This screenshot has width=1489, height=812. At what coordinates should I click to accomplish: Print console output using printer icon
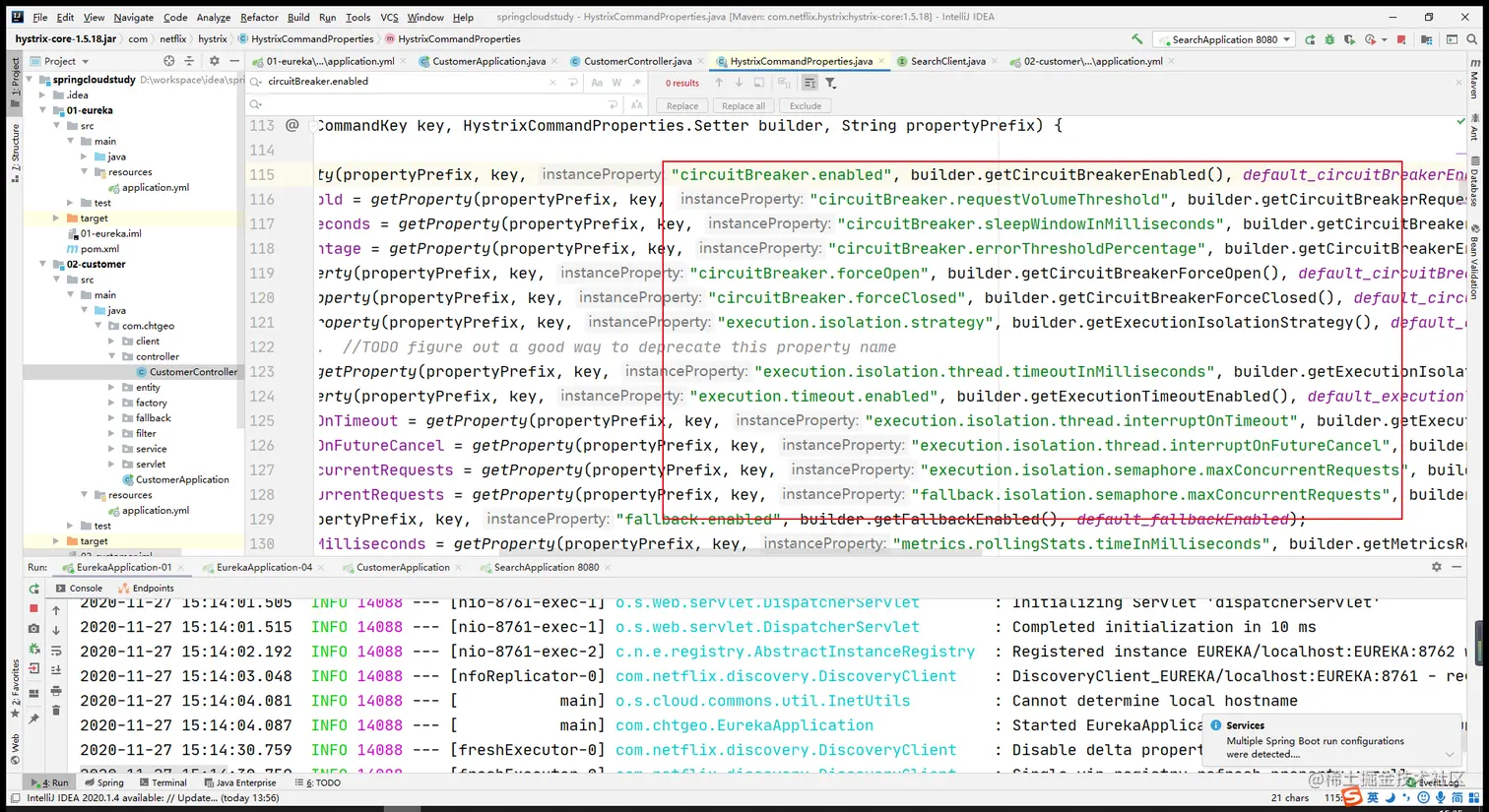tap(56, 691)
